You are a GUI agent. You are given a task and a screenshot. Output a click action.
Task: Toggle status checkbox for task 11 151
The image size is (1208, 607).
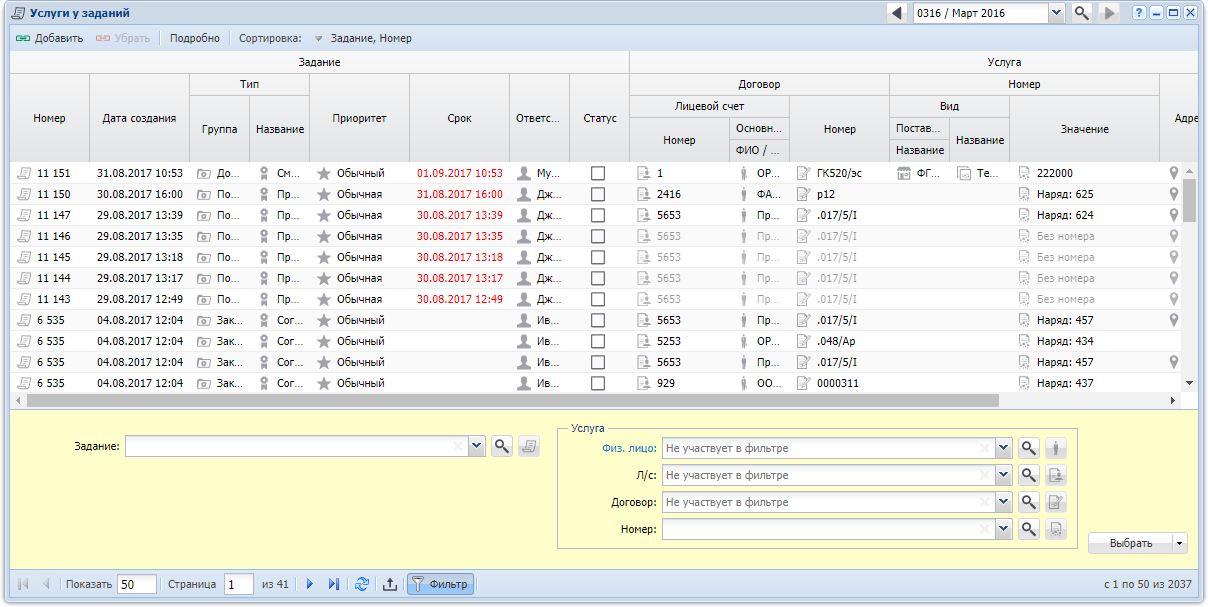pos(598,173)
